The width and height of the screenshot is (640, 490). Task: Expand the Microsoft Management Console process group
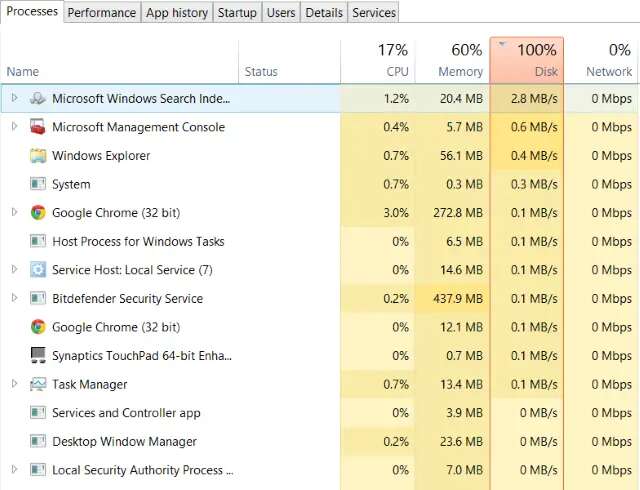click(15, 127)
